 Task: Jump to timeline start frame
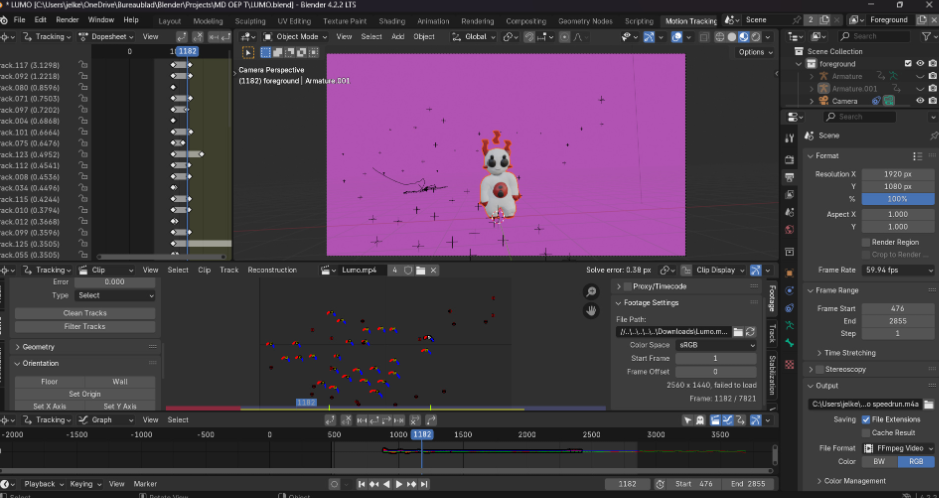[x=362, y=484]
